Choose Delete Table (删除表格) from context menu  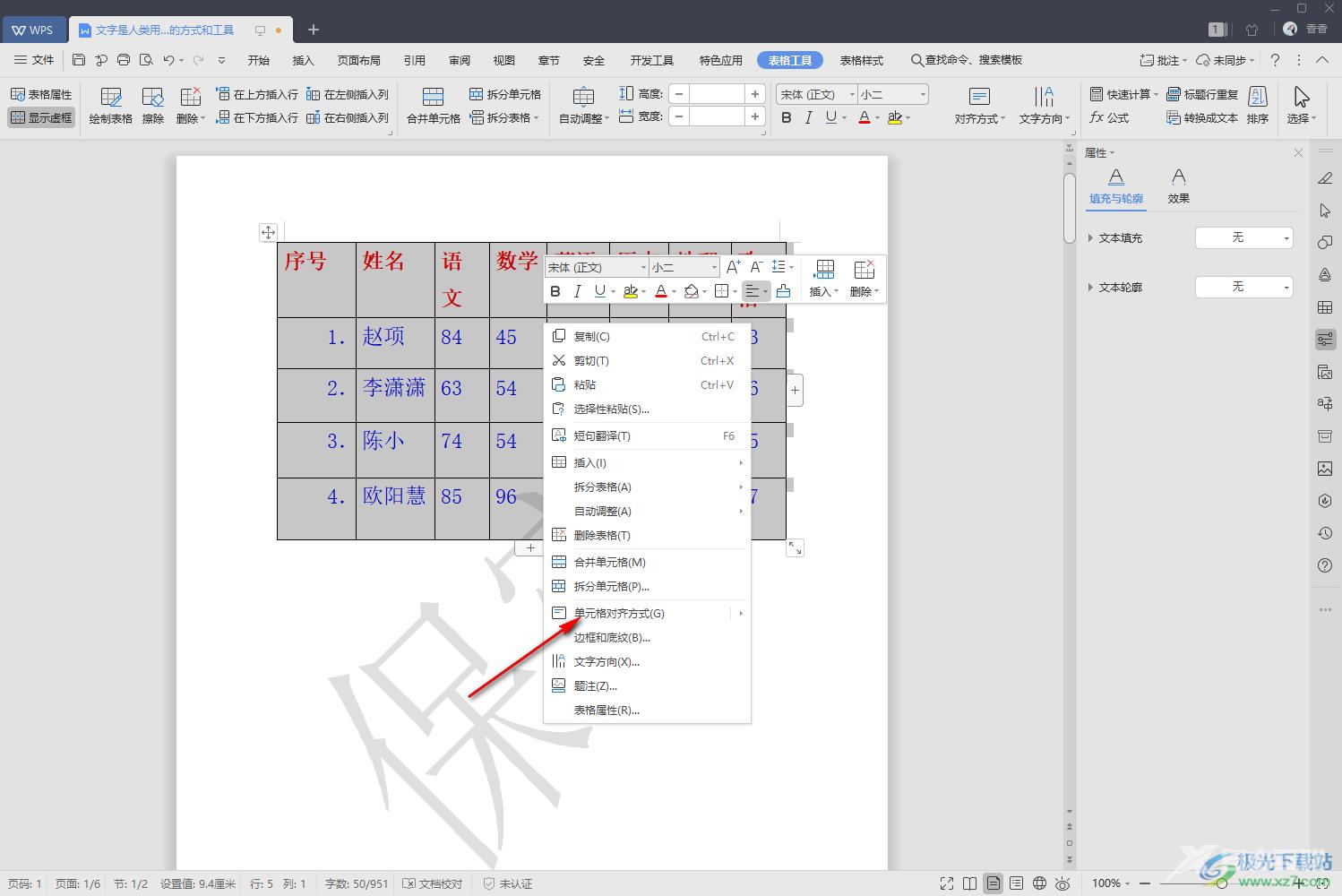coord(647,535)
